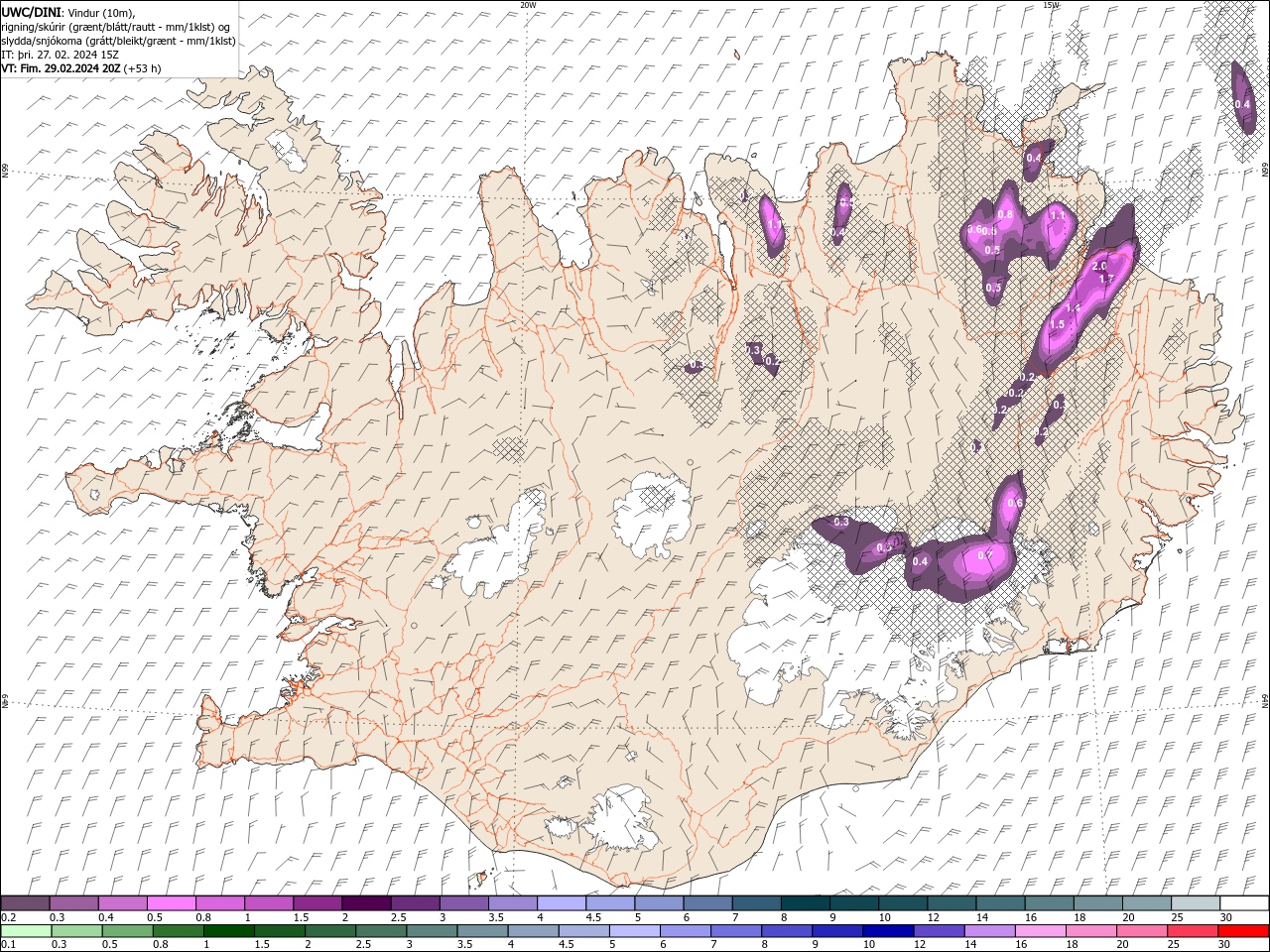The width and height of the screenshot is (1270, 952).
Task: Click the 'VT: Fim. 29.02.2024 20Z (+53 h)' line
Action: pyautogui.click(x=81, y=68)
